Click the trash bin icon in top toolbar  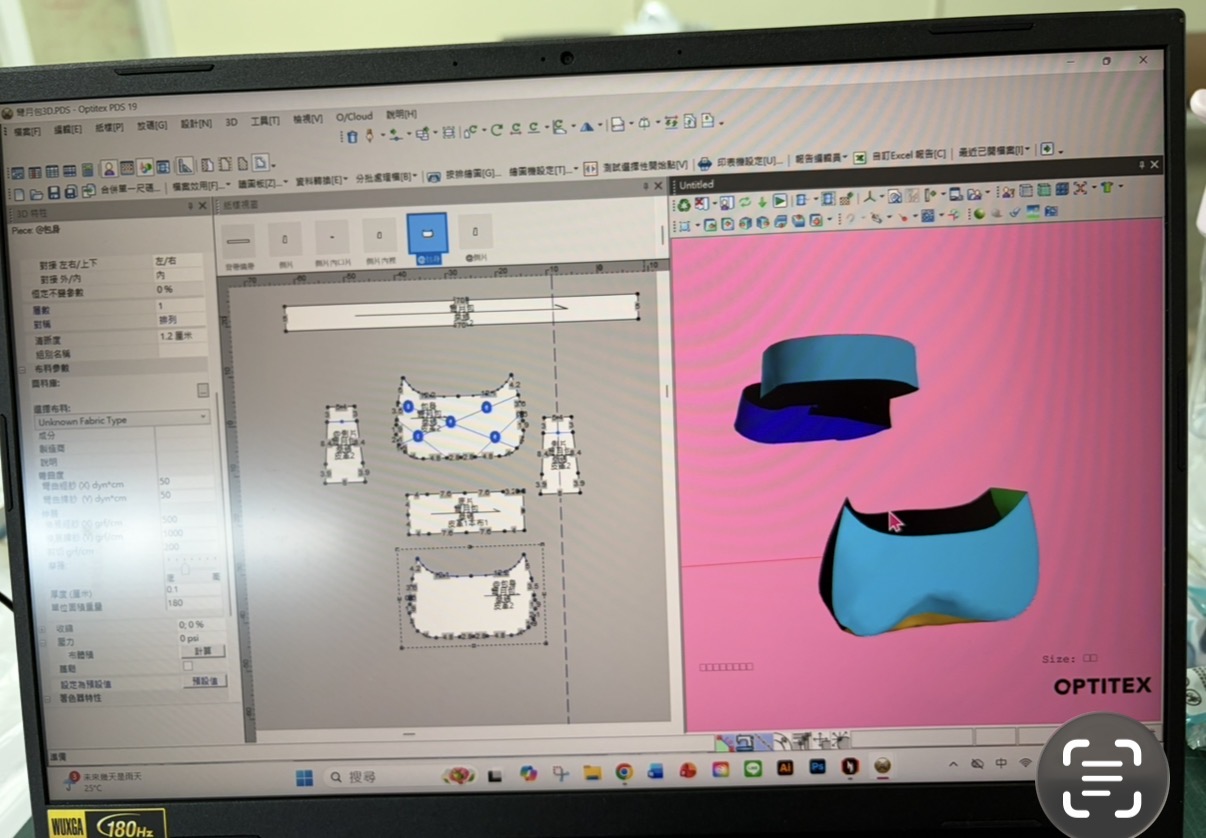(x=352, y=135)
